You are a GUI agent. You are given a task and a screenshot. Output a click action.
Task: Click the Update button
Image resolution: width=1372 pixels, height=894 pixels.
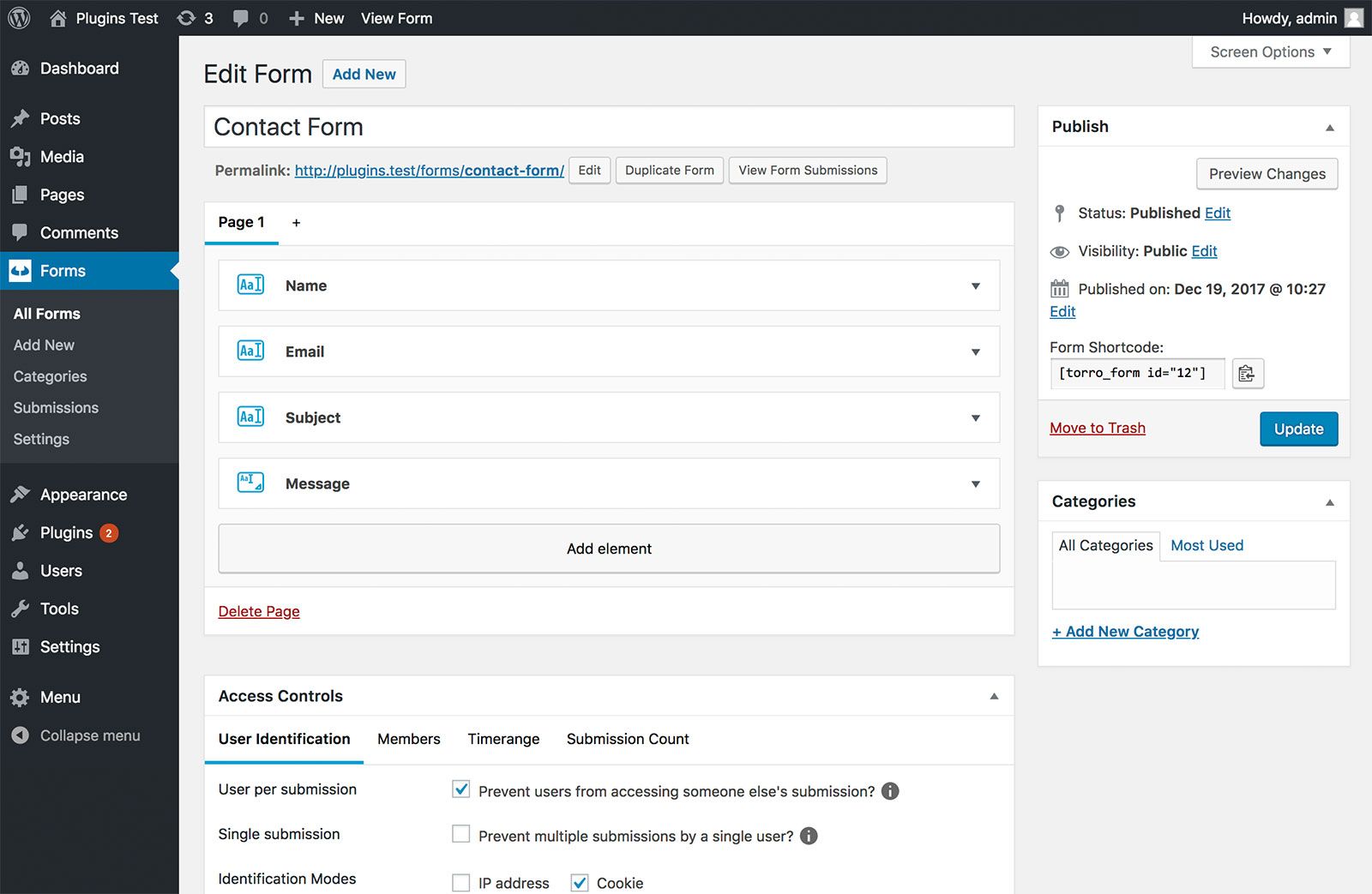(x=1297, y=429)
